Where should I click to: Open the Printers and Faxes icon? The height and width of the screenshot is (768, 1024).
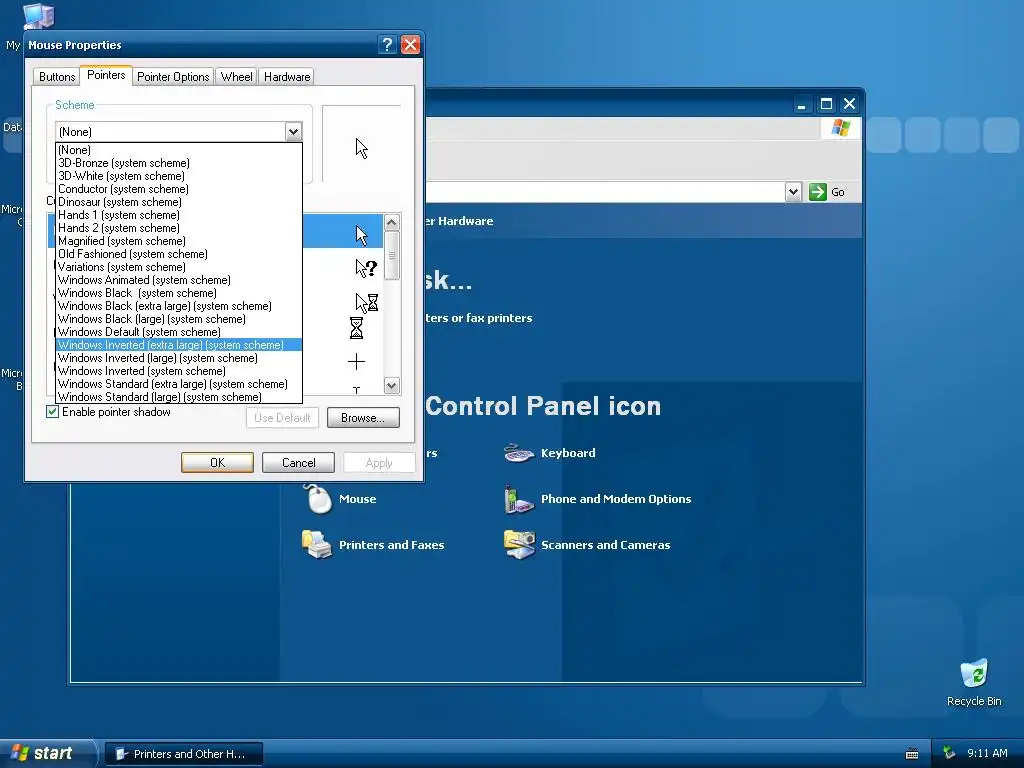pos(317,545)
